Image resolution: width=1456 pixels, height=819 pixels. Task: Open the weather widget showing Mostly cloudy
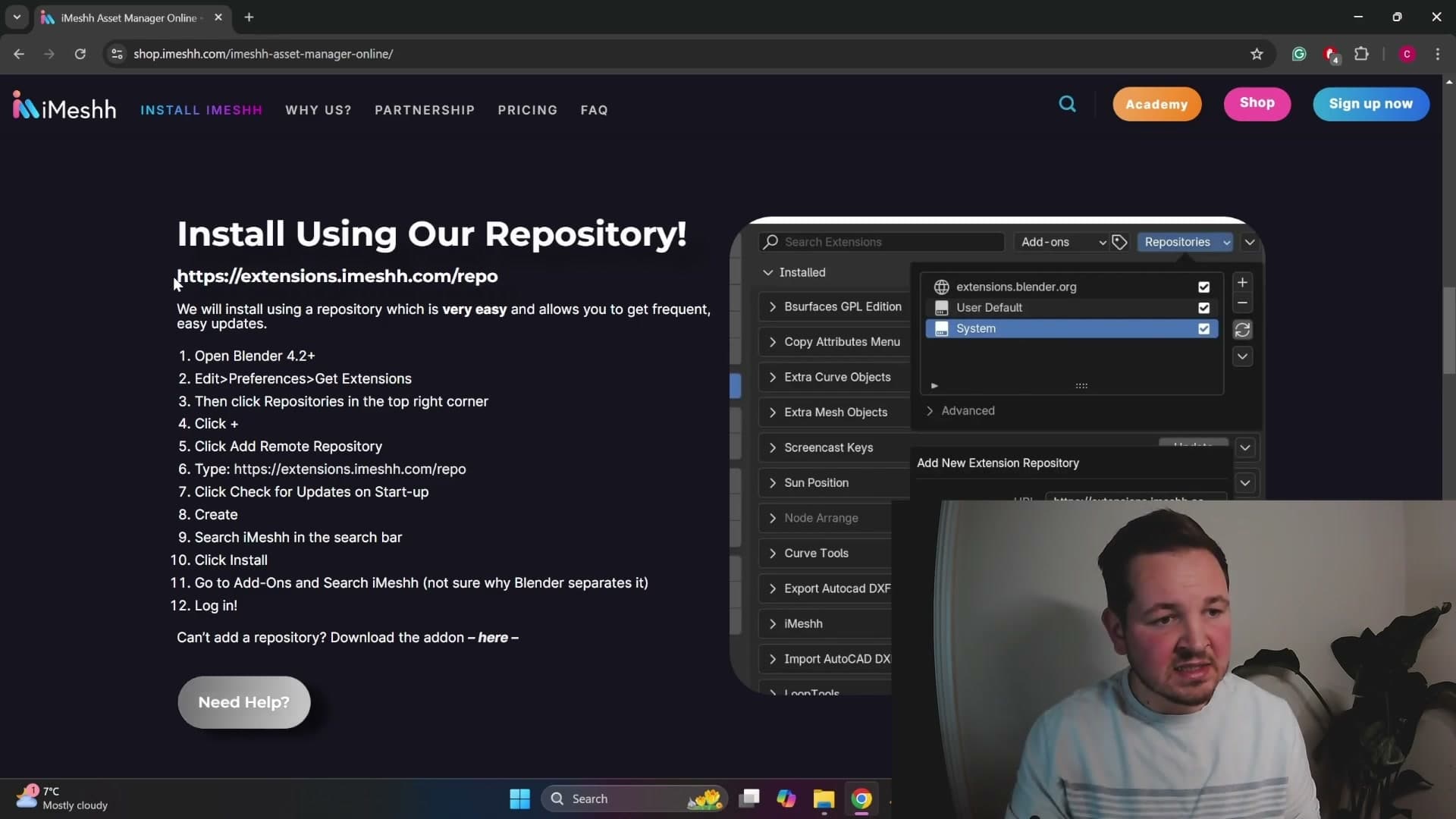pyautogui.click(x=62, y=798)
